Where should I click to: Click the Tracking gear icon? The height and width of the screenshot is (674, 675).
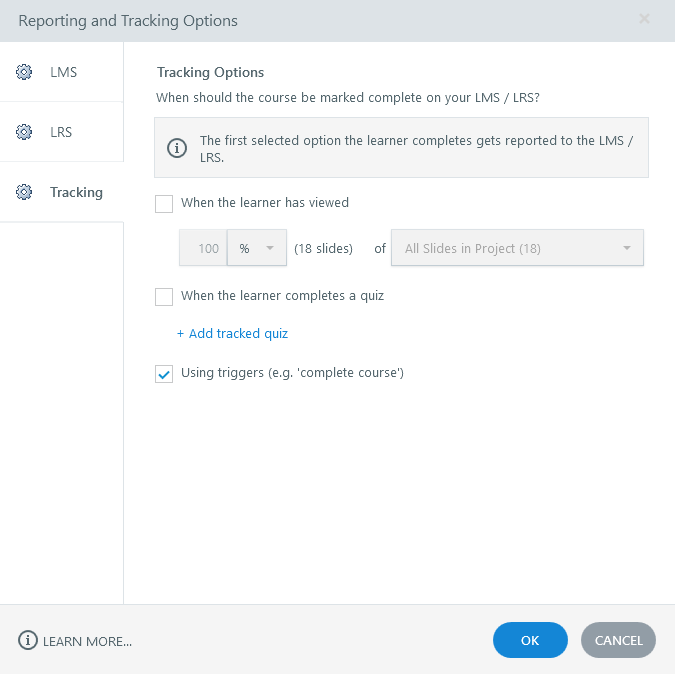(24, 192)
